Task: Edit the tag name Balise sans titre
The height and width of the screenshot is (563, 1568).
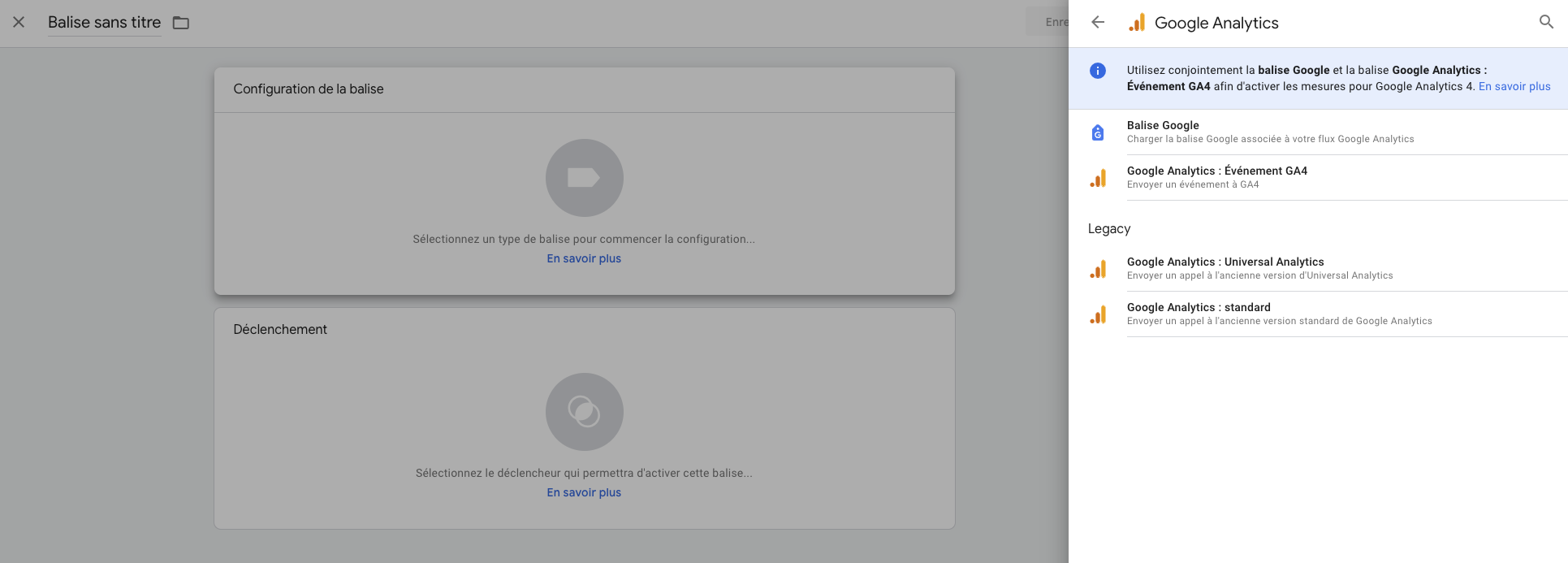Action: tap(105, 23)
